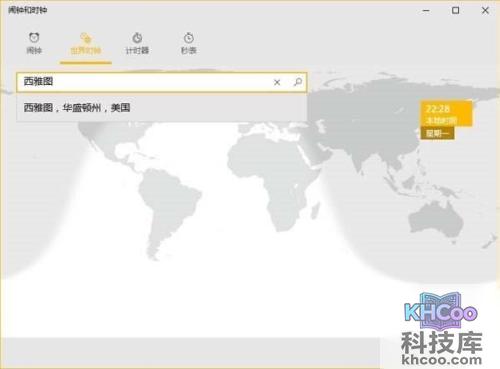Maximize the Alarms & Clock window
The image size is (500, 369).
[x=456, y=11]
